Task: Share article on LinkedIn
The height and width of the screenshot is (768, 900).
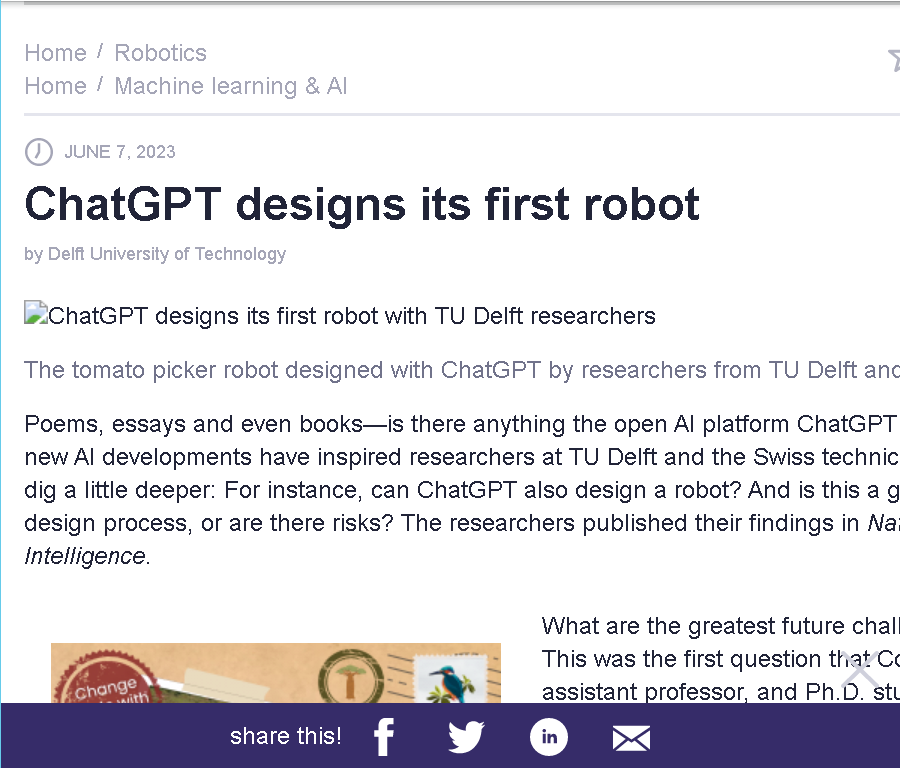Action: coord(548,737)
